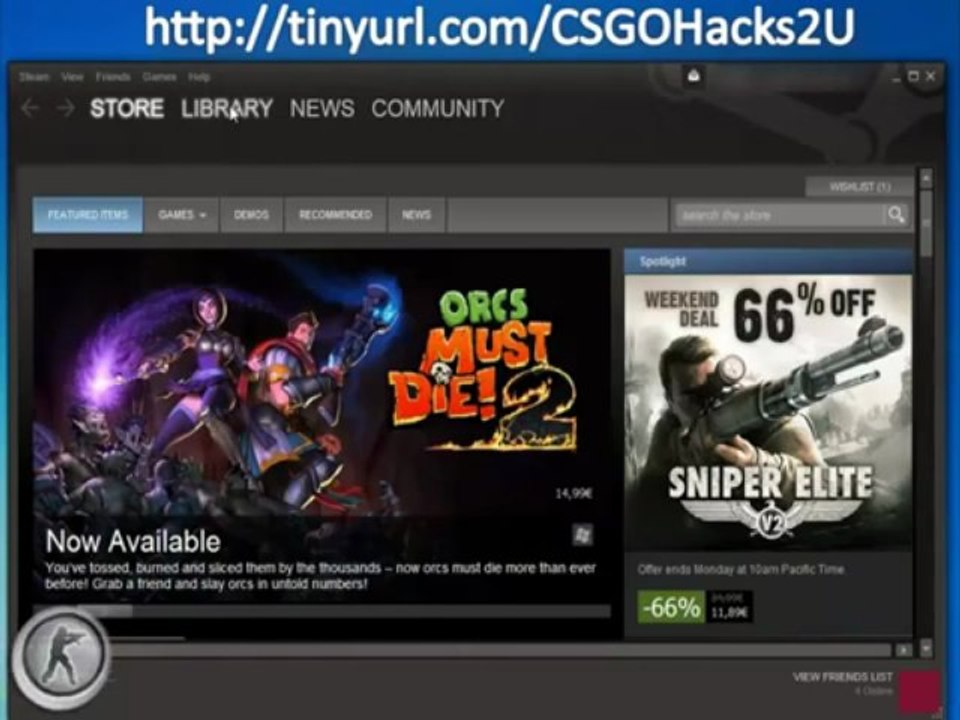Click the 11,89€ discounted price

tap(729, 613)
